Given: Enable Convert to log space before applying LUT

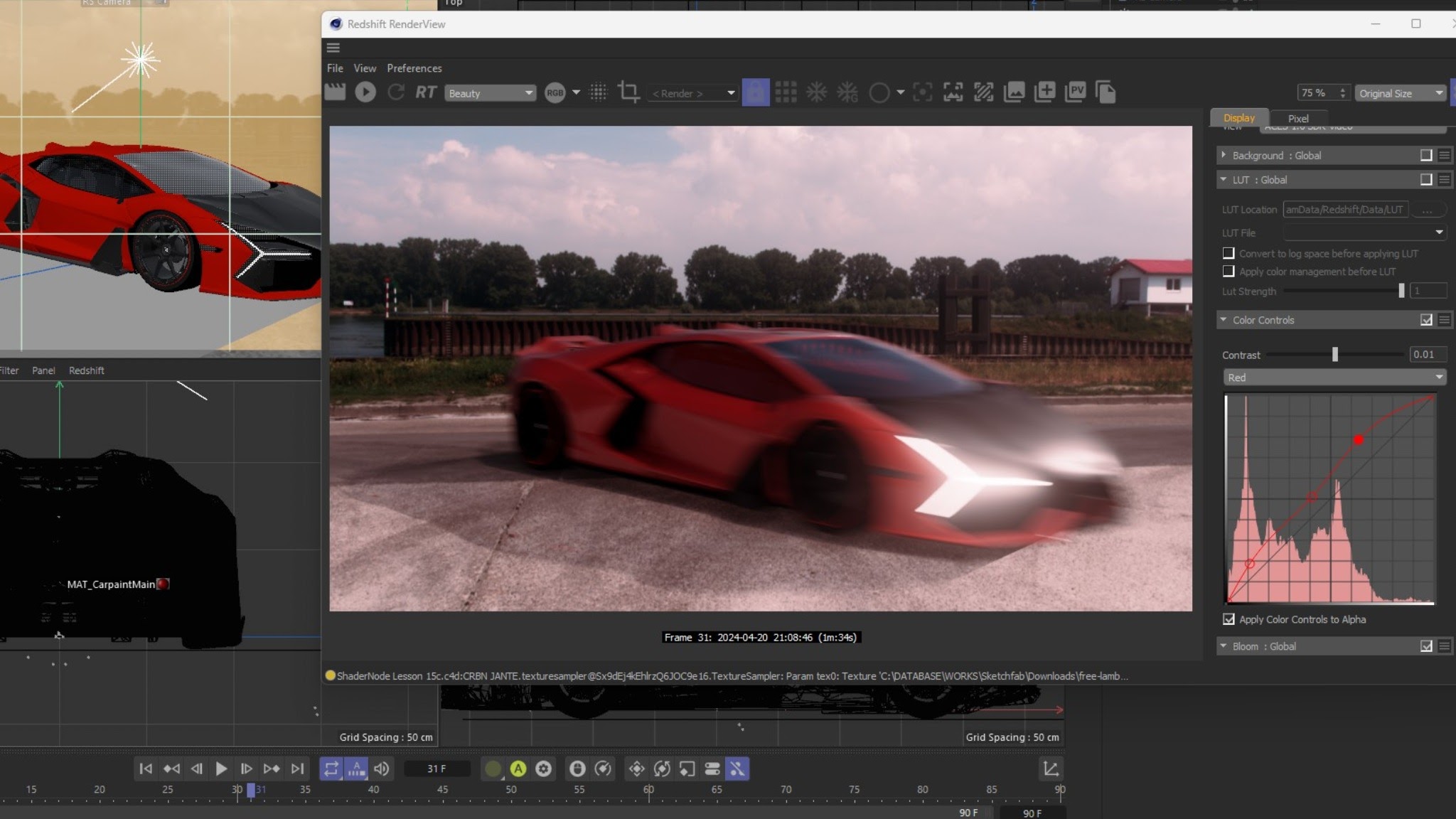Looking at the screenshot, I should pyautogui.click(x=1228, y=253).
